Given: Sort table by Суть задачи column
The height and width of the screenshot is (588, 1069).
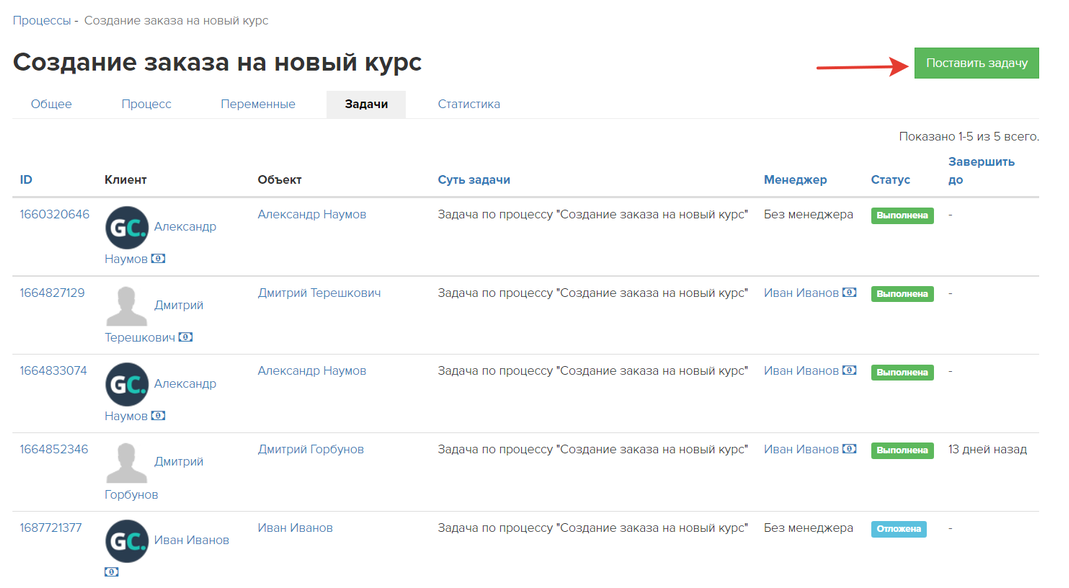Looking at the screenshot, I should [474, 180].
